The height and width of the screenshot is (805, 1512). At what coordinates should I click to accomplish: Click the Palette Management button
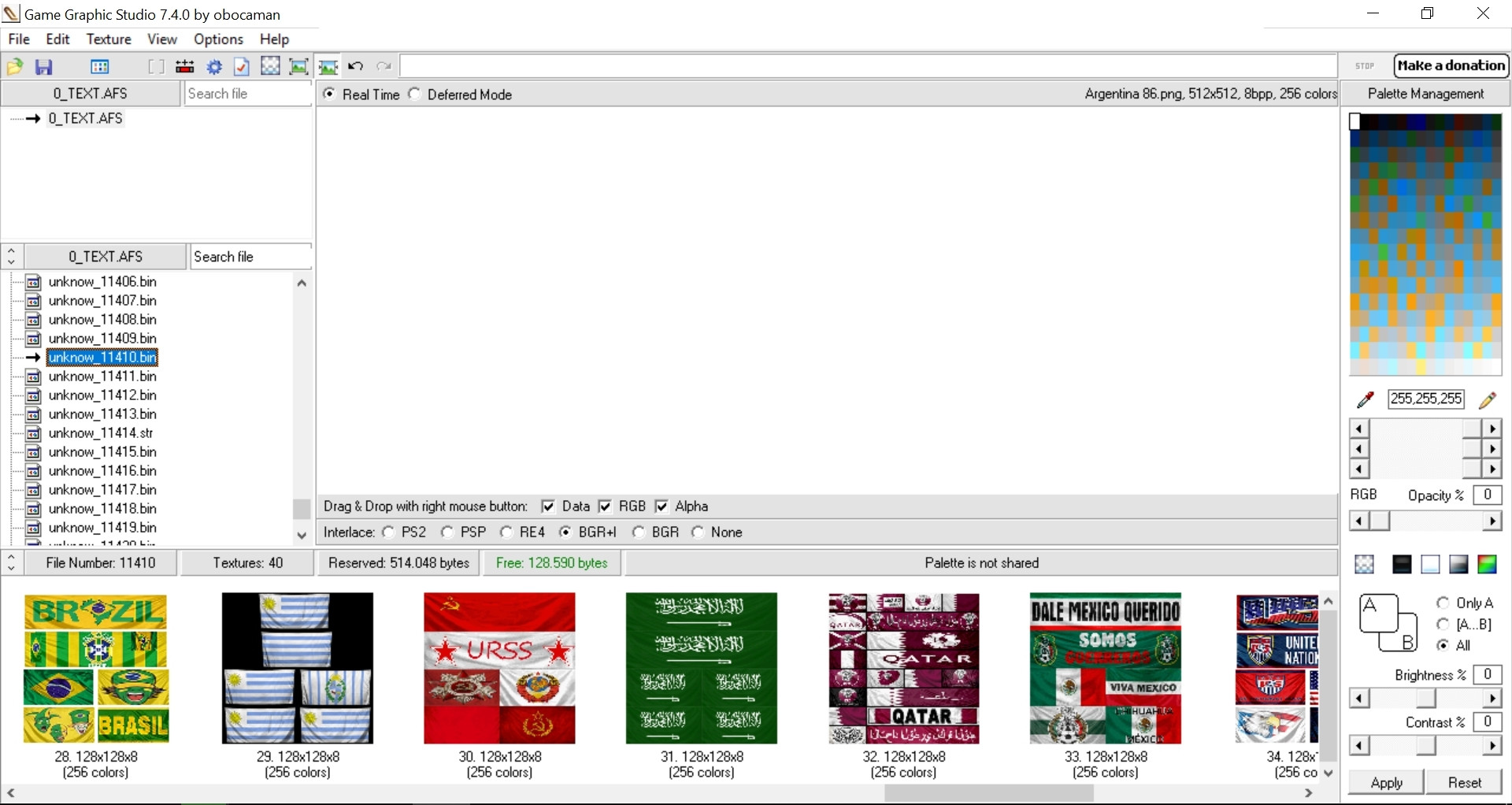pyautogui.click(x=1425, y=94)
